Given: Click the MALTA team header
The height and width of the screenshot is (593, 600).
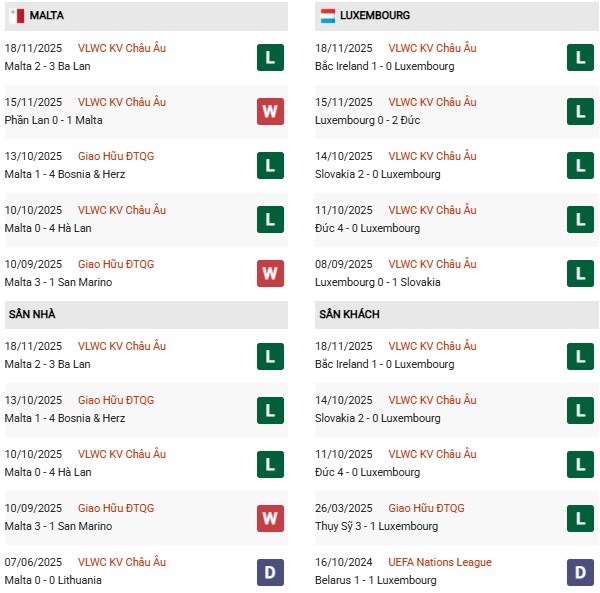Looking at the screenshot, I should (47, 16).
